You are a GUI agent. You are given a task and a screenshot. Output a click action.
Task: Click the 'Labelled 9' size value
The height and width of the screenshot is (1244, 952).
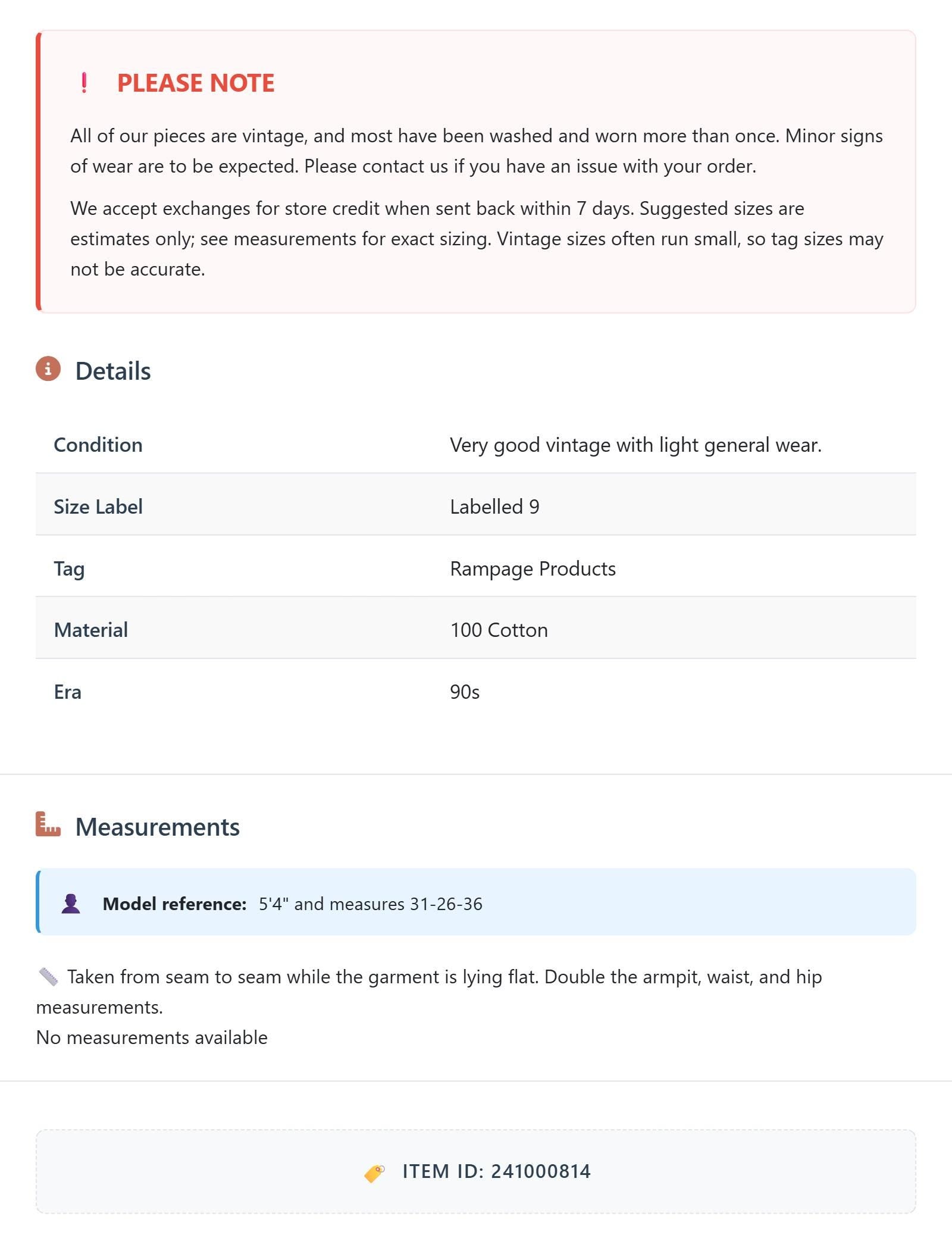tap(494, 507)
